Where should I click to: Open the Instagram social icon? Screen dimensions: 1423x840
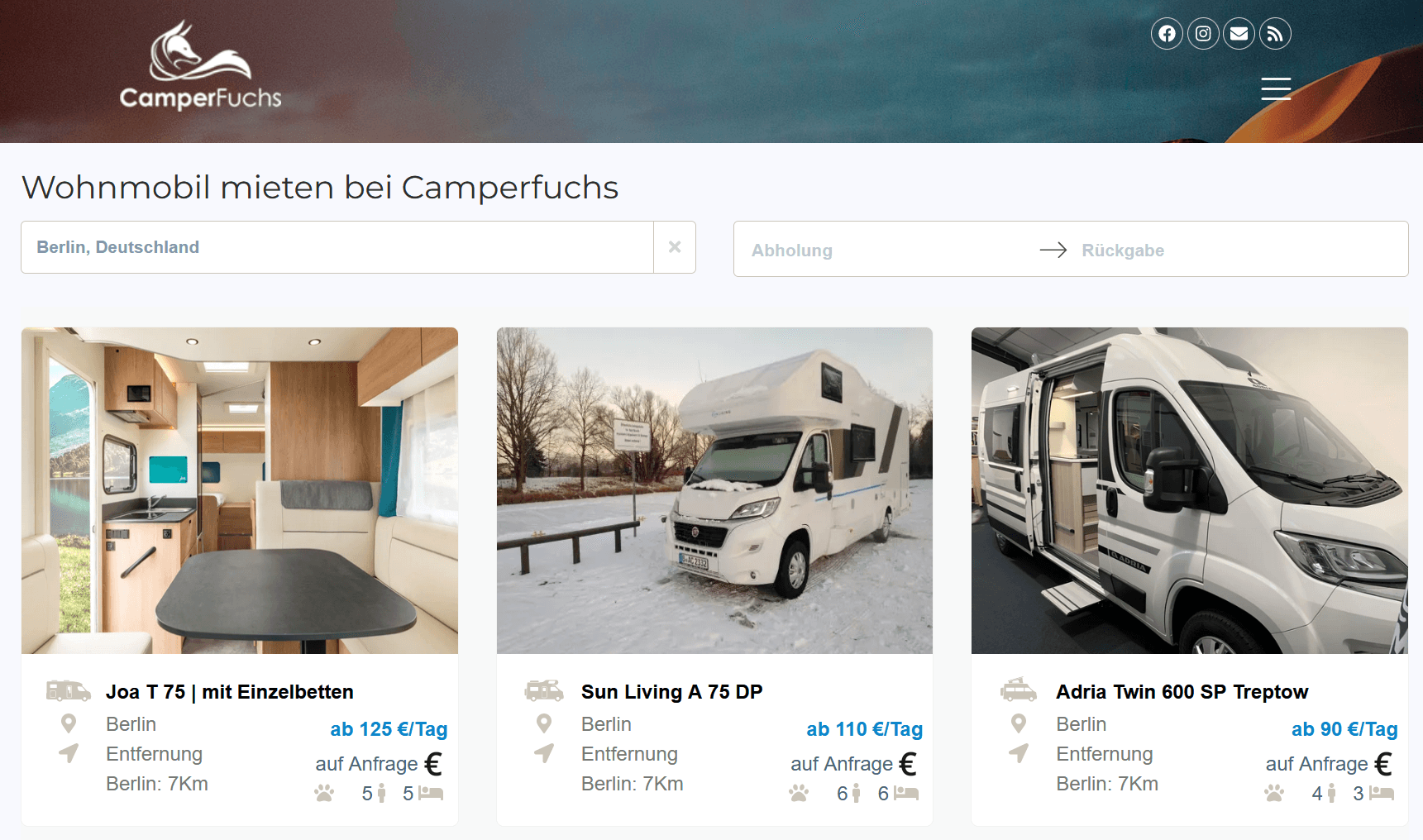[1203, 34]
